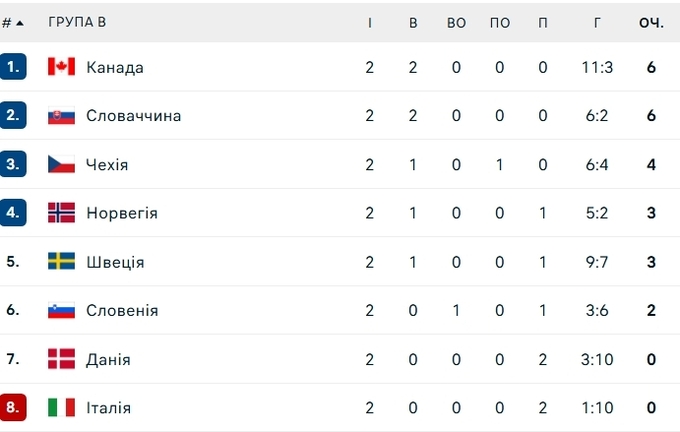The width and height of the screenshot is (680, 432).
Task: Click the Denmark flag icon
Action: [x=61, y=359]
